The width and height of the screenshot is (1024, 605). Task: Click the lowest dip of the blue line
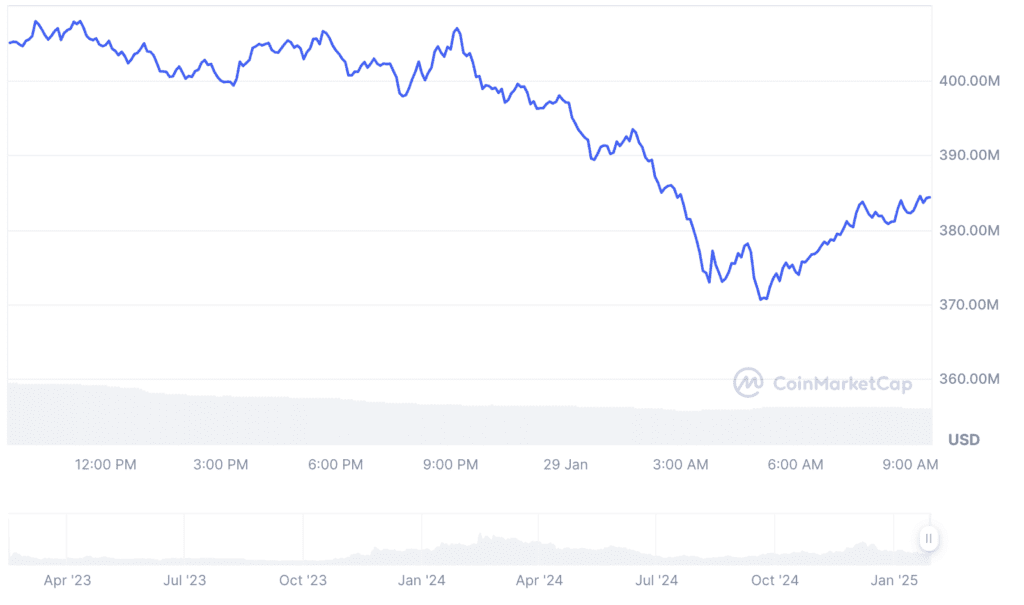coord(763,299)
